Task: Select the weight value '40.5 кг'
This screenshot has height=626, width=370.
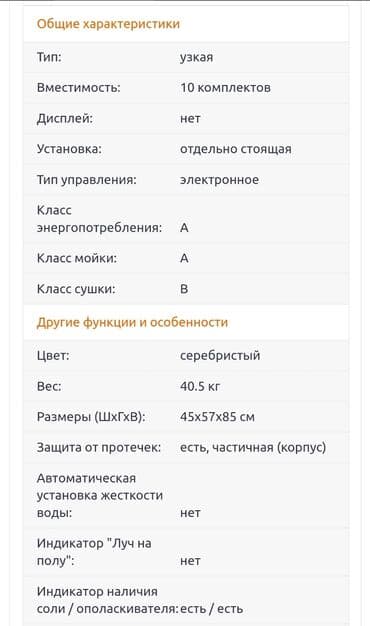Action: click(x=200, y=386)
